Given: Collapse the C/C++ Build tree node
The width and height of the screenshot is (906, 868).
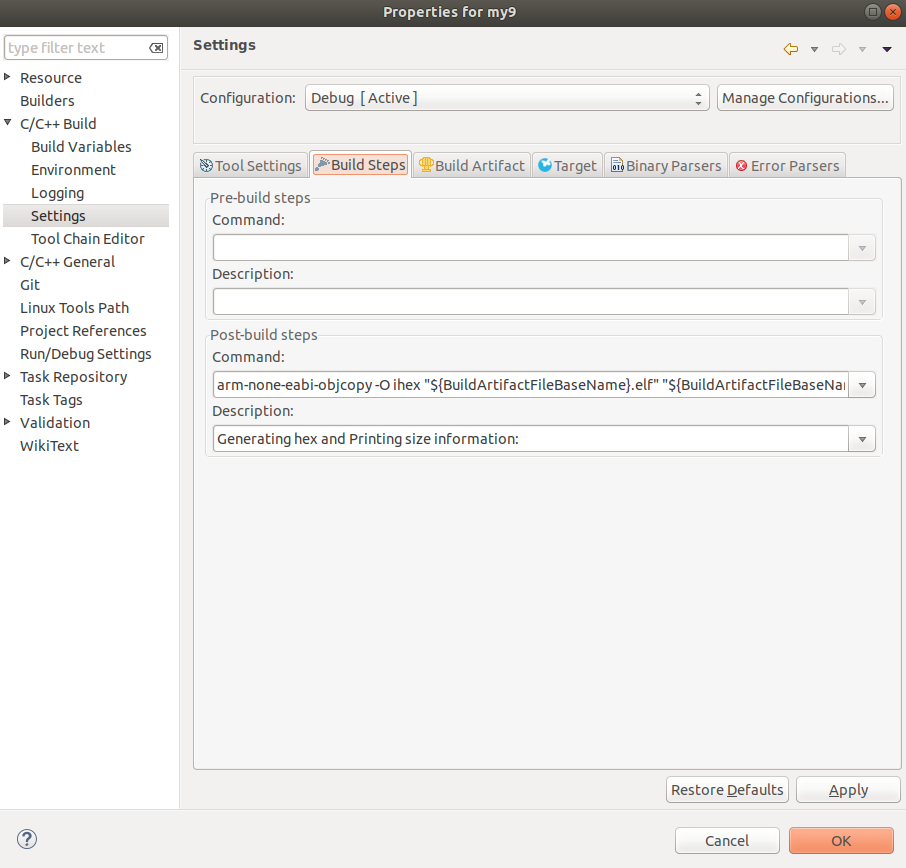Looking at the screenshot, I should point(8,124).
